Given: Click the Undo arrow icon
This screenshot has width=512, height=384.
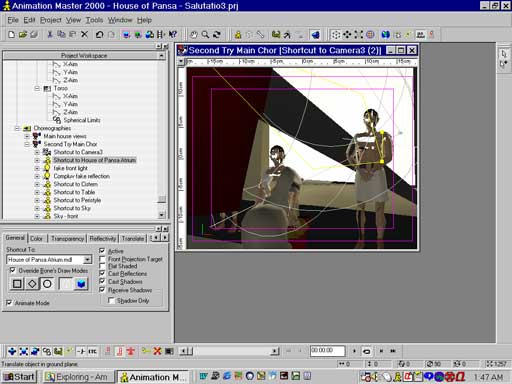Looking at the screenshot, I should (99, 34).
